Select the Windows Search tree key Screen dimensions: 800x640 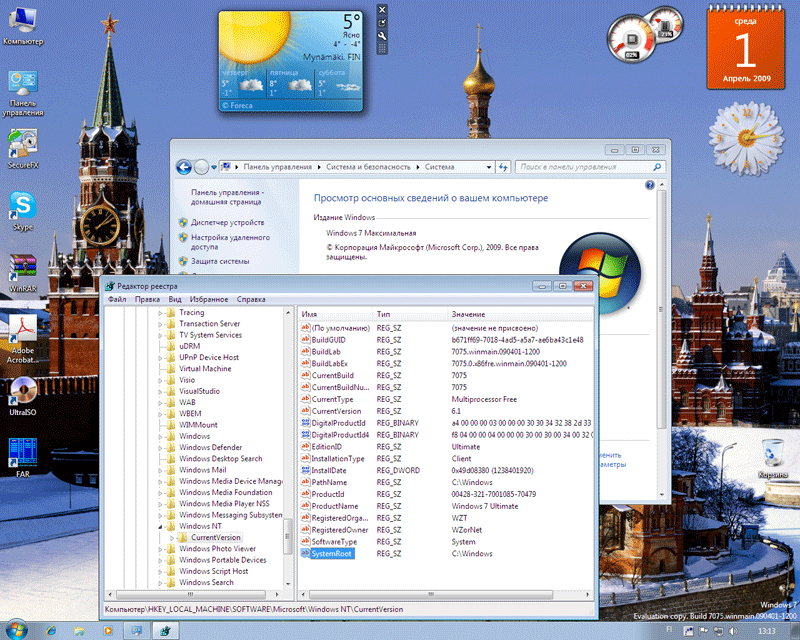tap(206, 582)
